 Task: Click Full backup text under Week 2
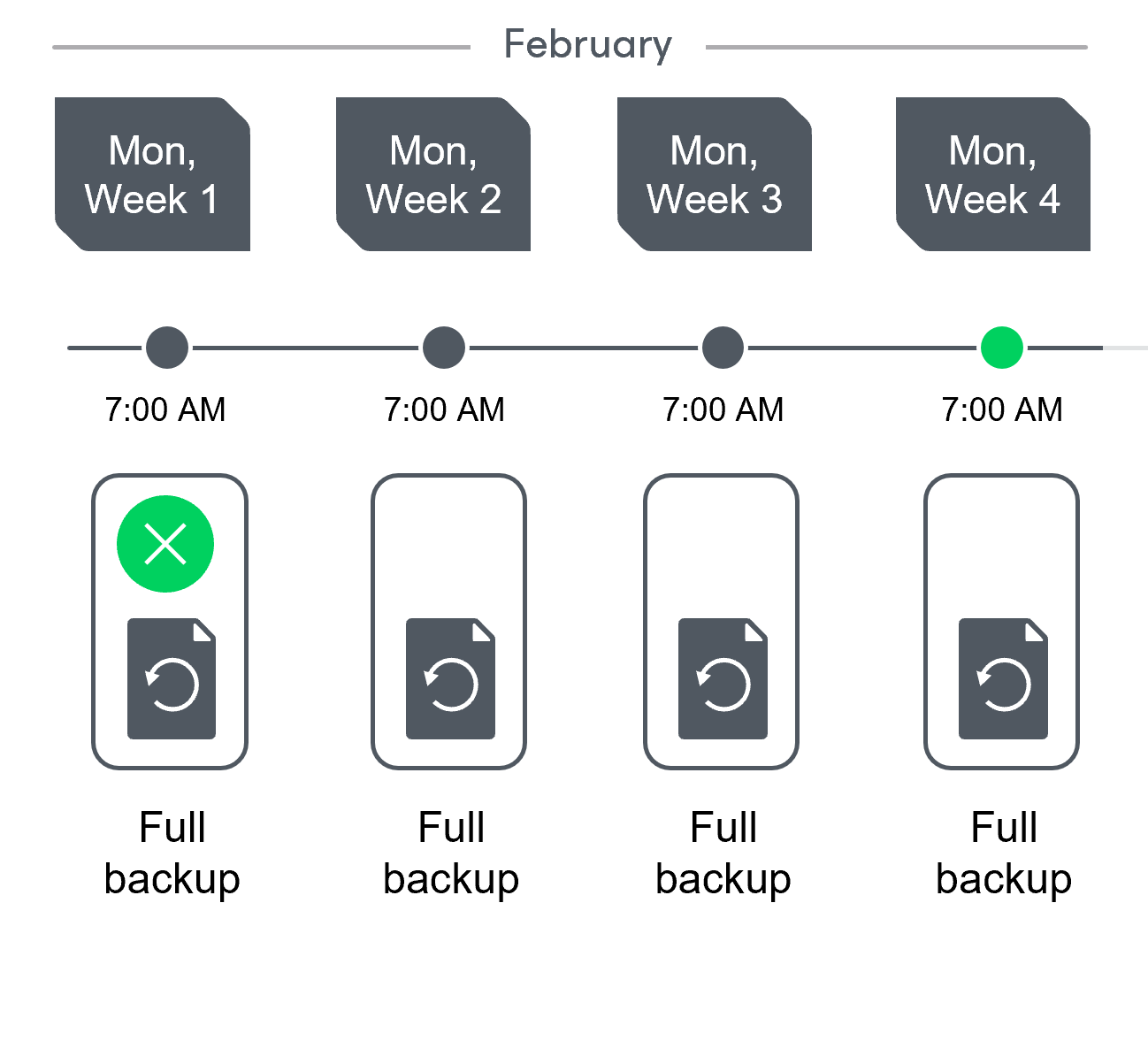pos(451,853)
